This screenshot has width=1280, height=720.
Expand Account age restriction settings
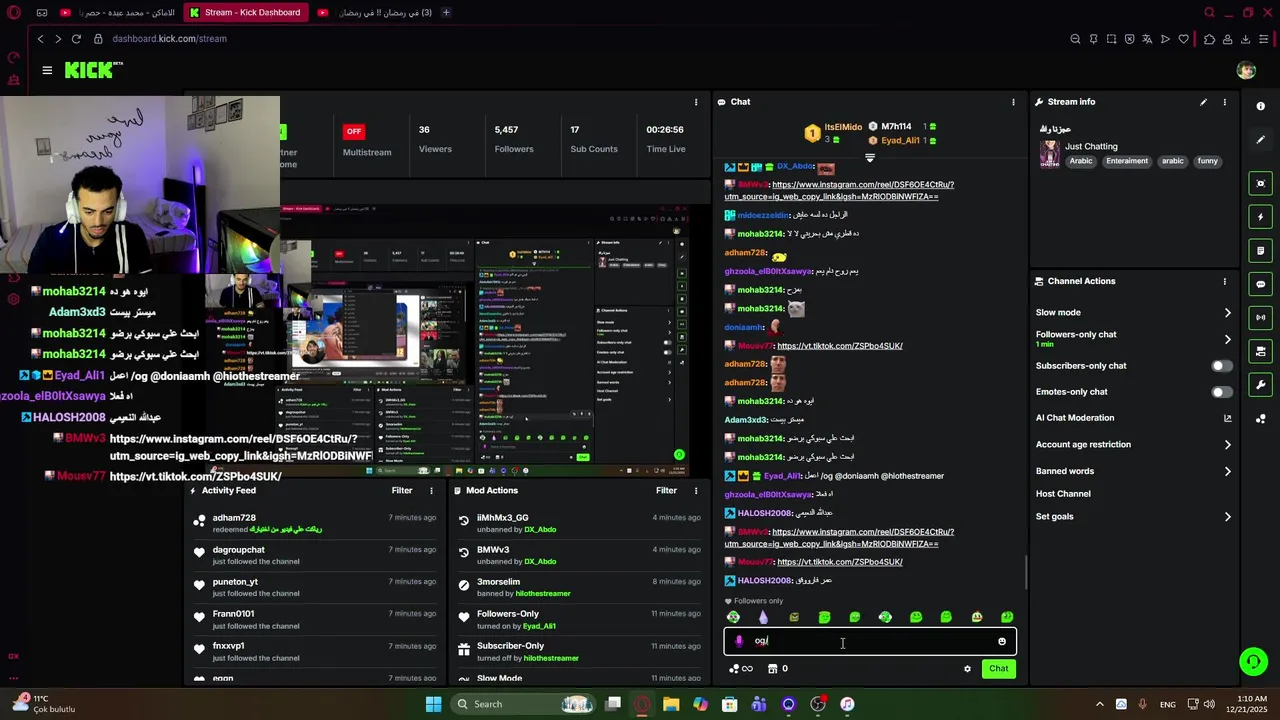(1133, 445)
